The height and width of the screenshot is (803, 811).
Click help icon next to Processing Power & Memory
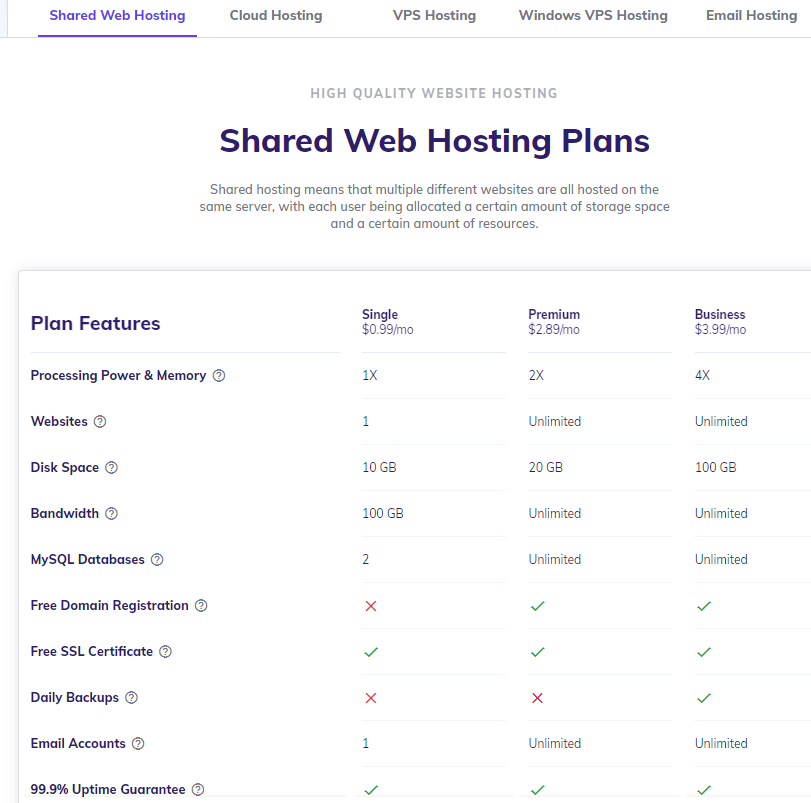219,375
